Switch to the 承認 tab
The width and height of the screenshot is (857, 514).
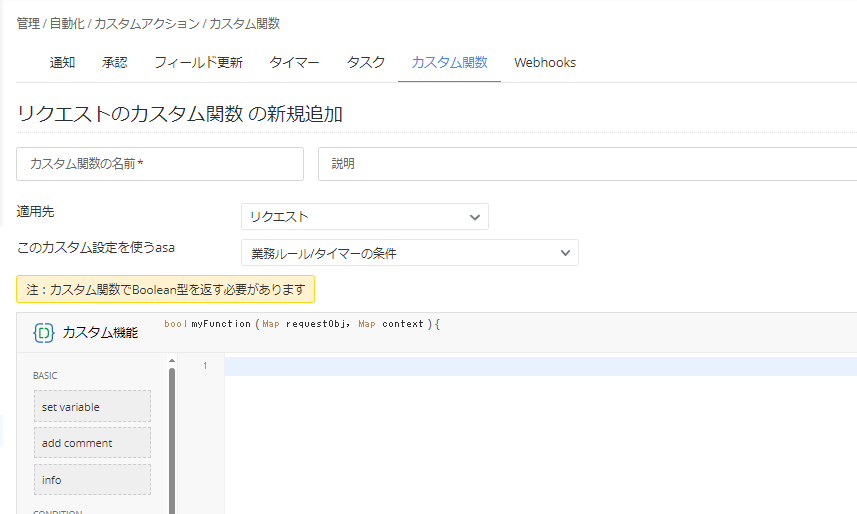(115, 62)
